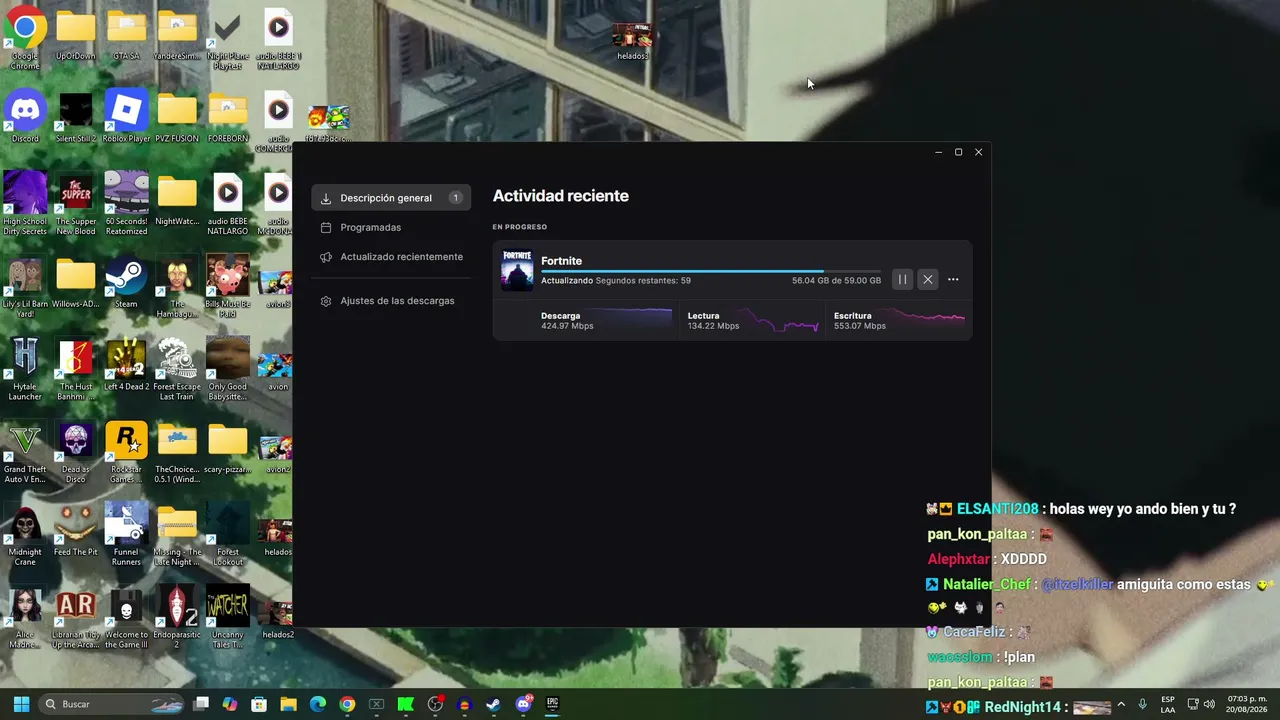Open Discord desktop shortcut
Image resolution: width=1280 pixels, height=720 pixels.
(x=25, y=117)
